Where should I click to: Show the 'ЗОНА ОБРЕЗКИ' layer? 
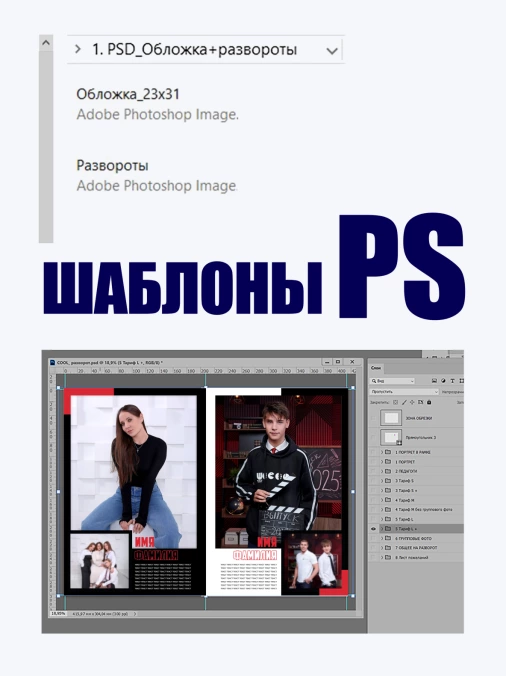(x=374, y=418)
